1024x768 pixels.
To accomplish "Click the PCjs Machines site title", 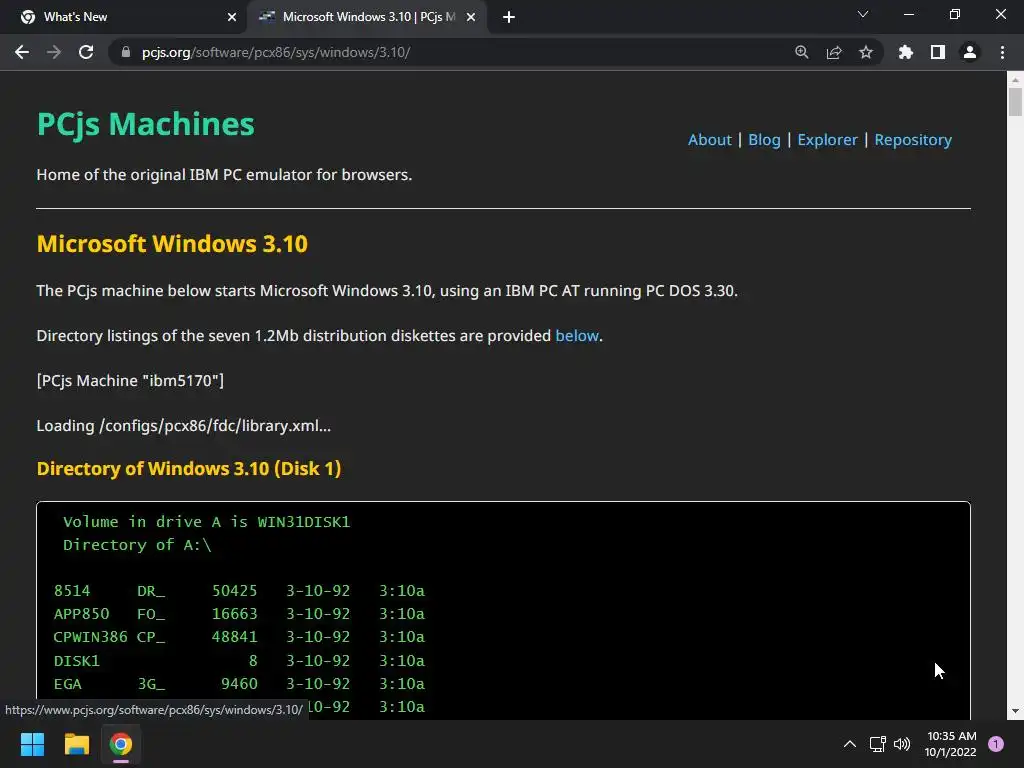I will point(146,124).
